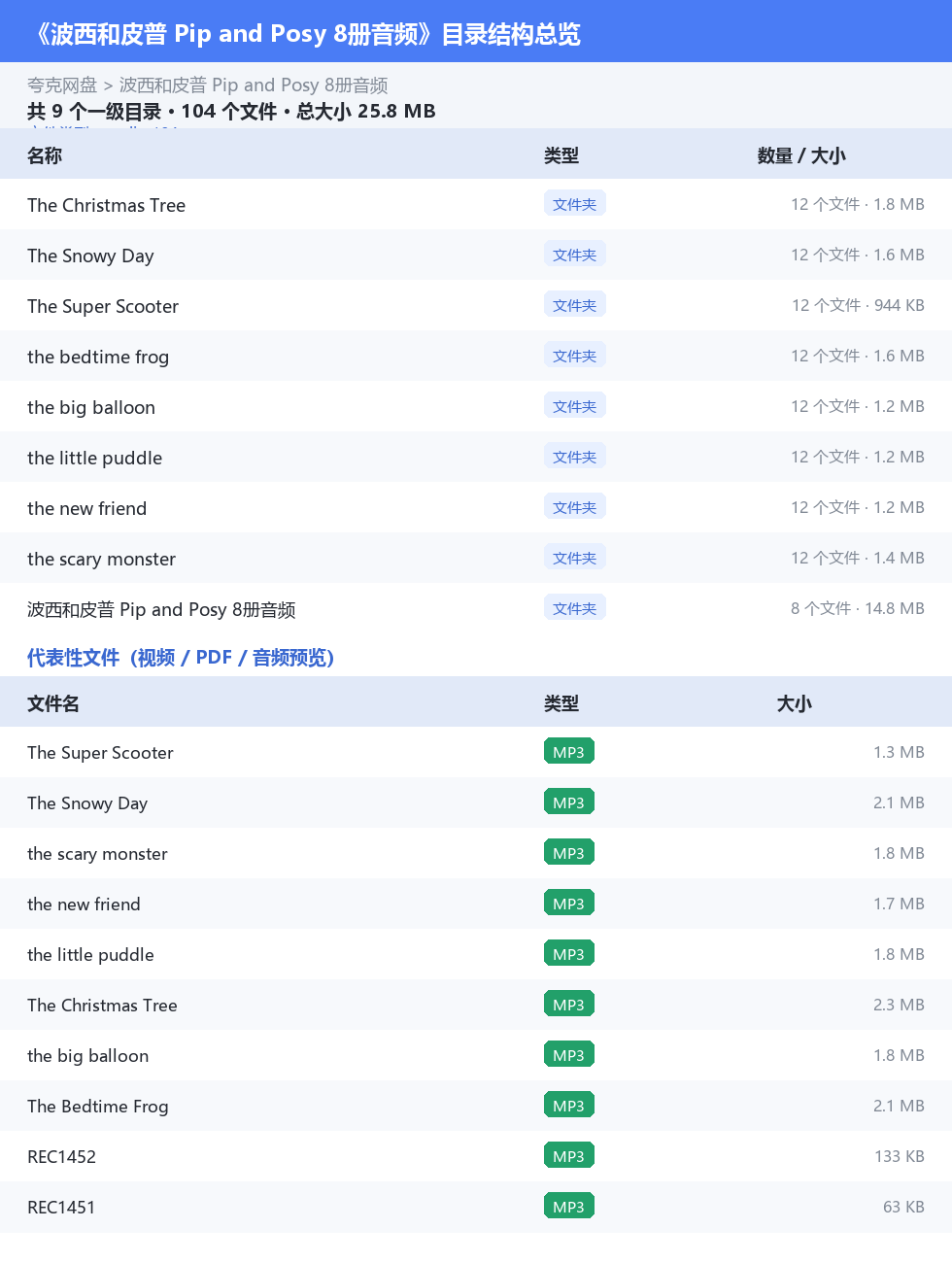This screenshot has height=1263, width=952.
Task: Click 文件夹 tag for the bedtime frog
Action: coord(575,355)
